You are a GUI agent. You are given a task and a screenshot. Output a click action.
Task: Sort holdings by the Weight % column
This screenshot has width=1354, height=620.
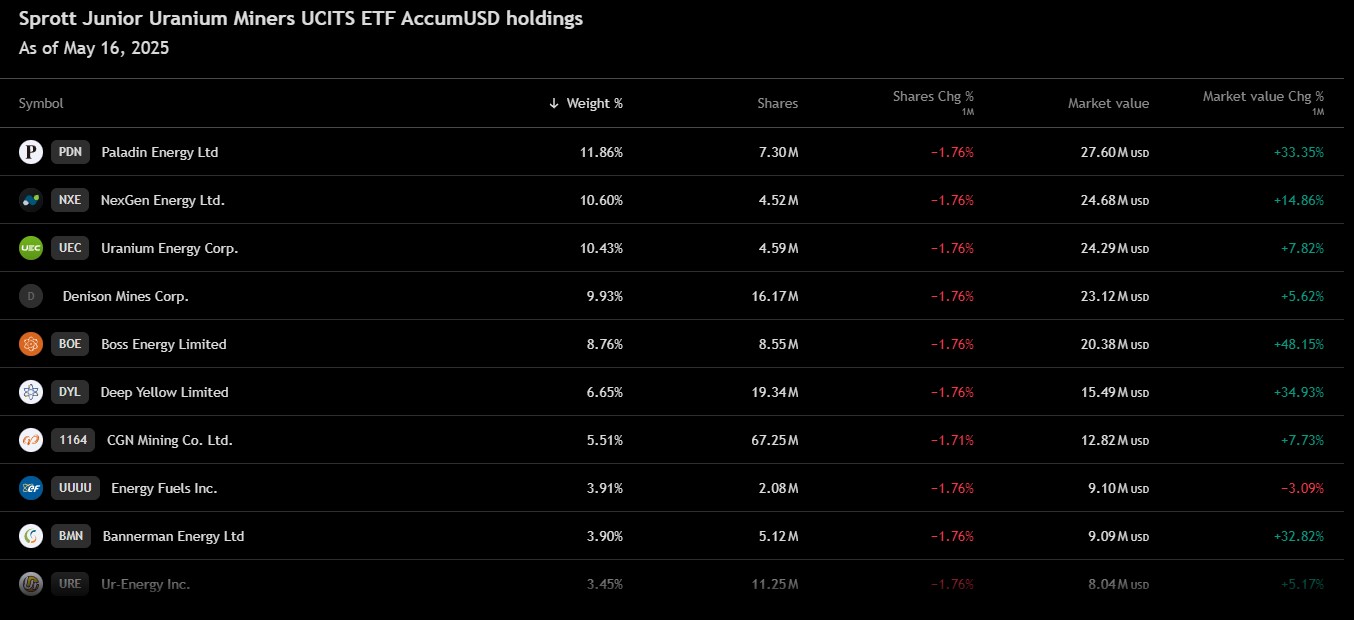pos(593,103)
